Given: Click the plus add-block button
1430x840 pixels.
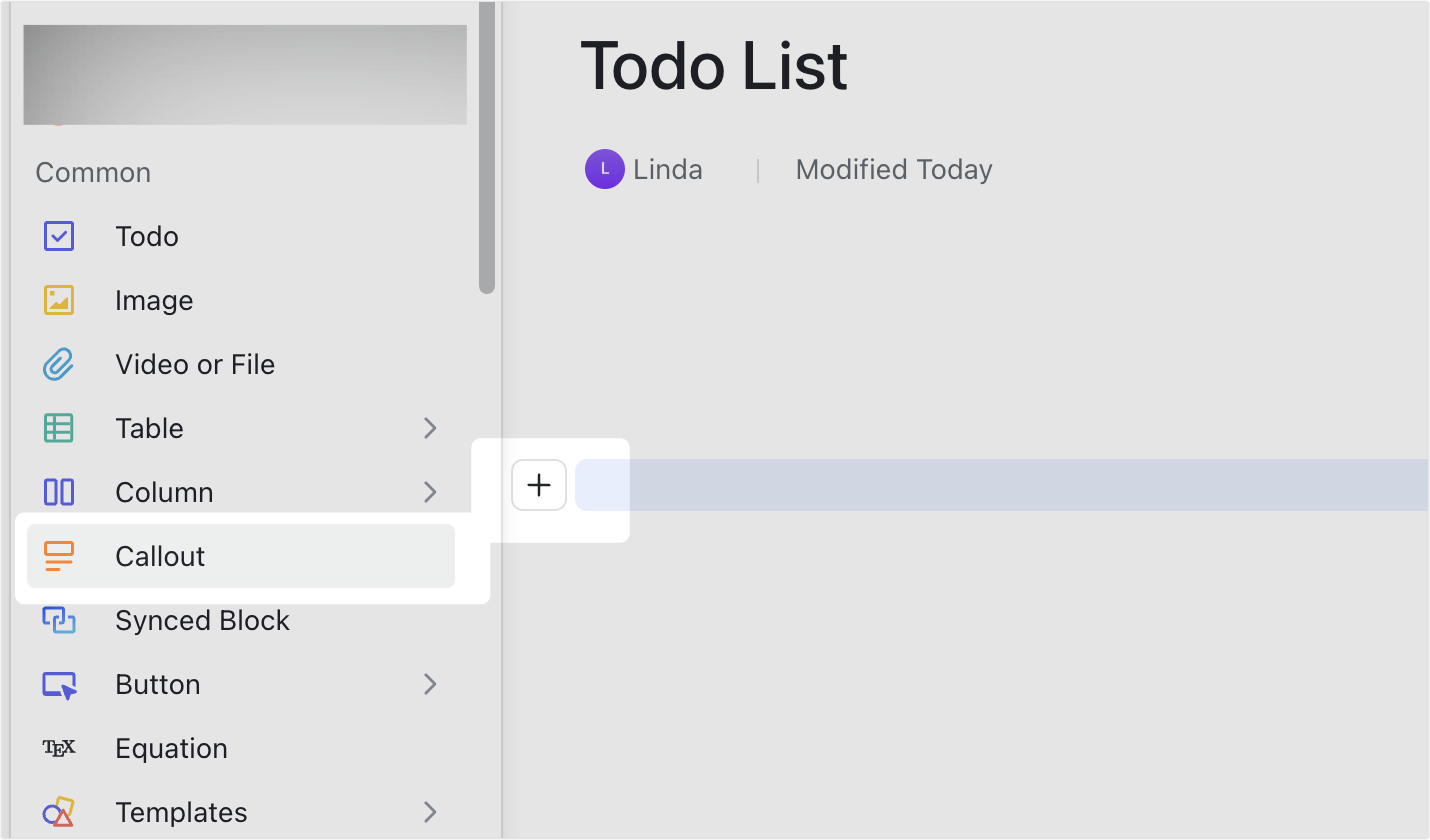Looking at the screenshot, I should click(539, 484).
